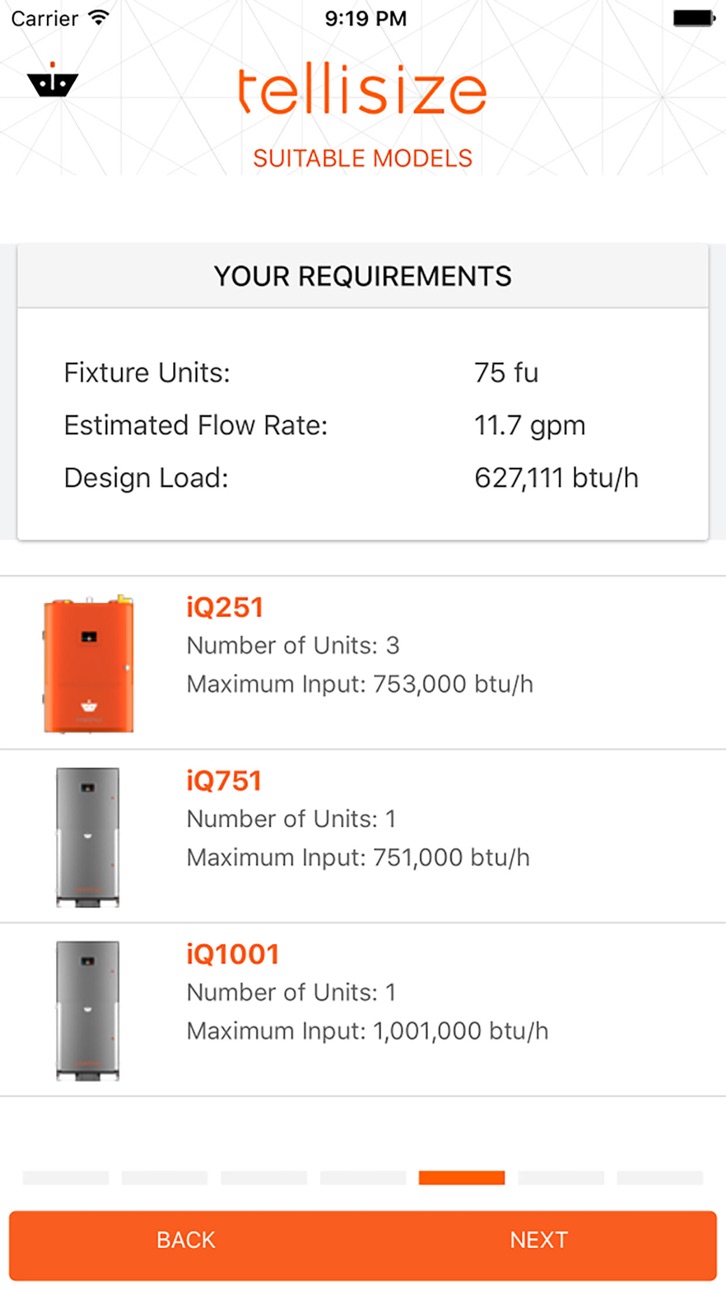Tap the SUITABLE MODELS subtitle

pyautogui.click(x=363, y=158)
